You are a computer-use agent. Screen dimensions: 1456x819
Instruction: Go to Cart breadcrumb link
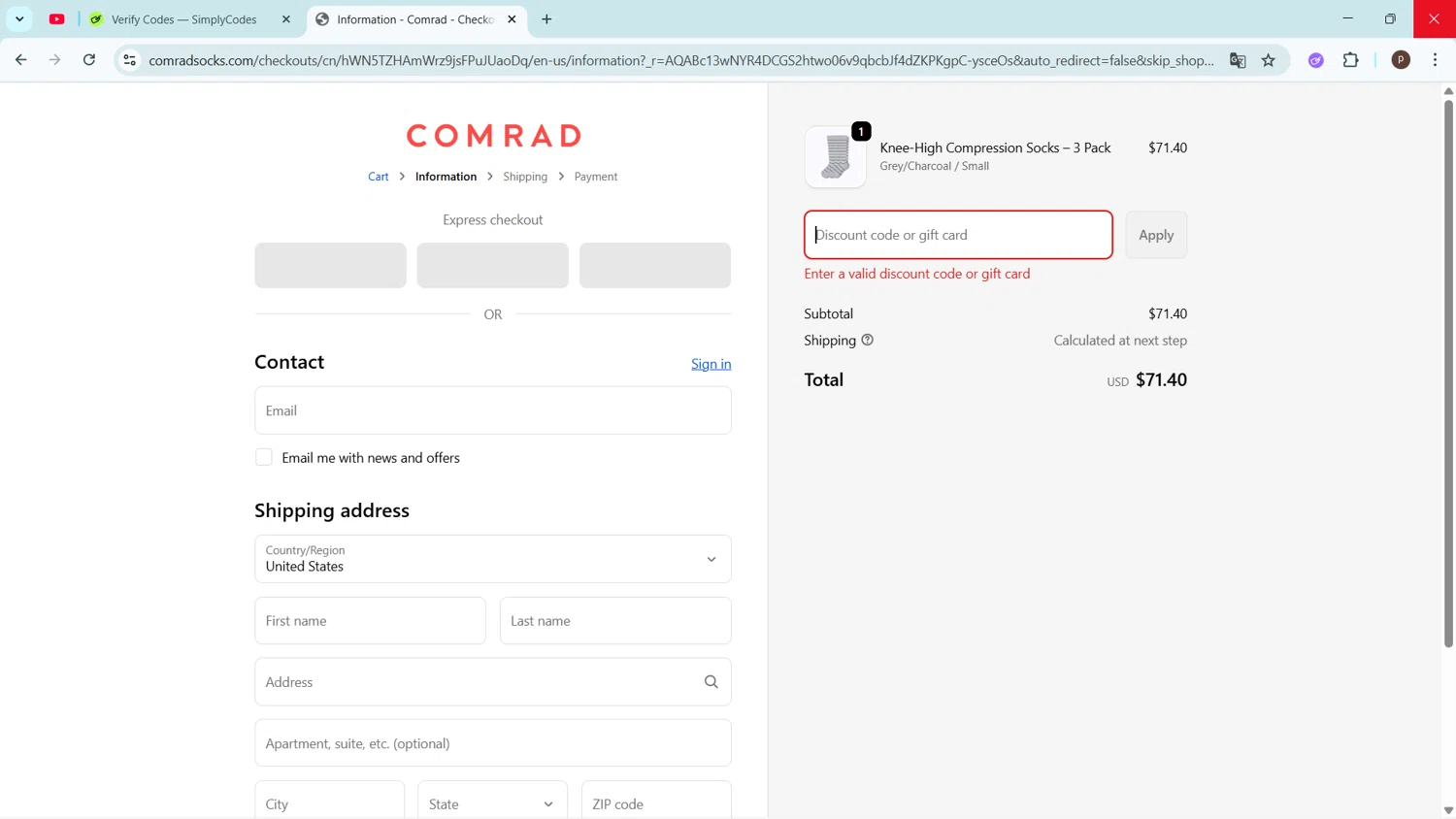coord(378,177)
